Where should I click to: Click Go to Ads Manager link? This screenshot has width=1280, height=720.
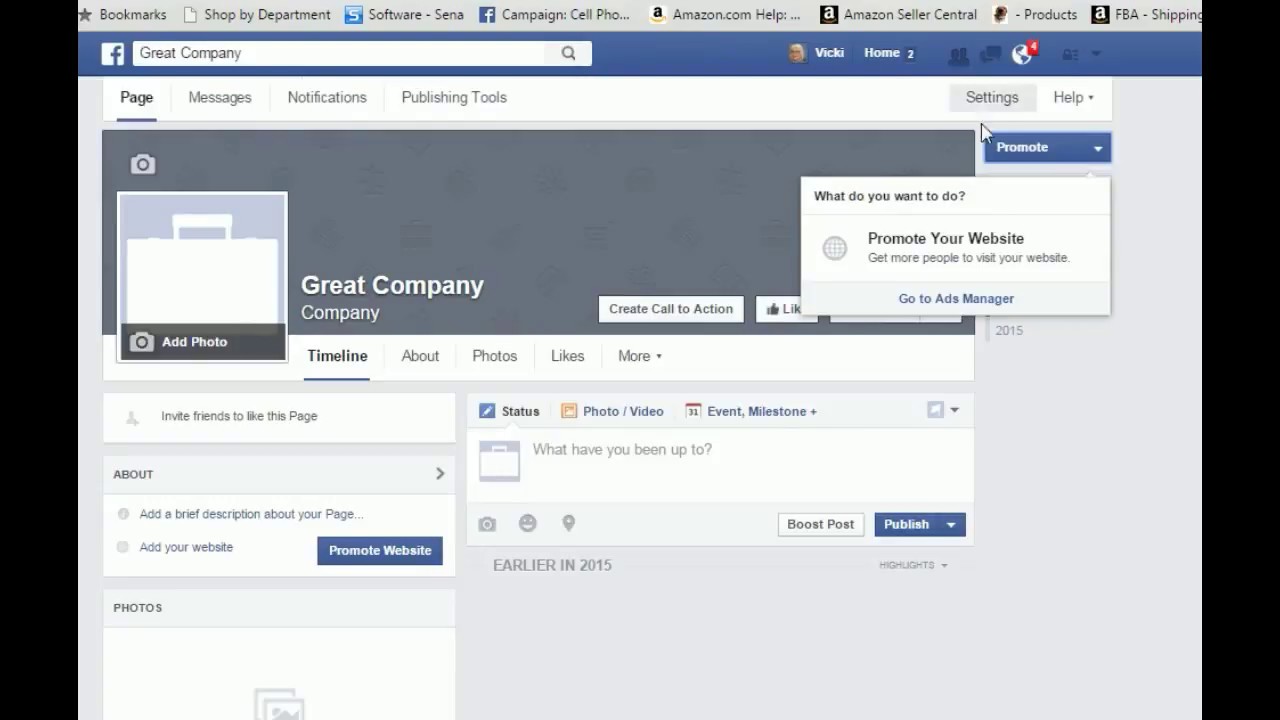[956, 298]
